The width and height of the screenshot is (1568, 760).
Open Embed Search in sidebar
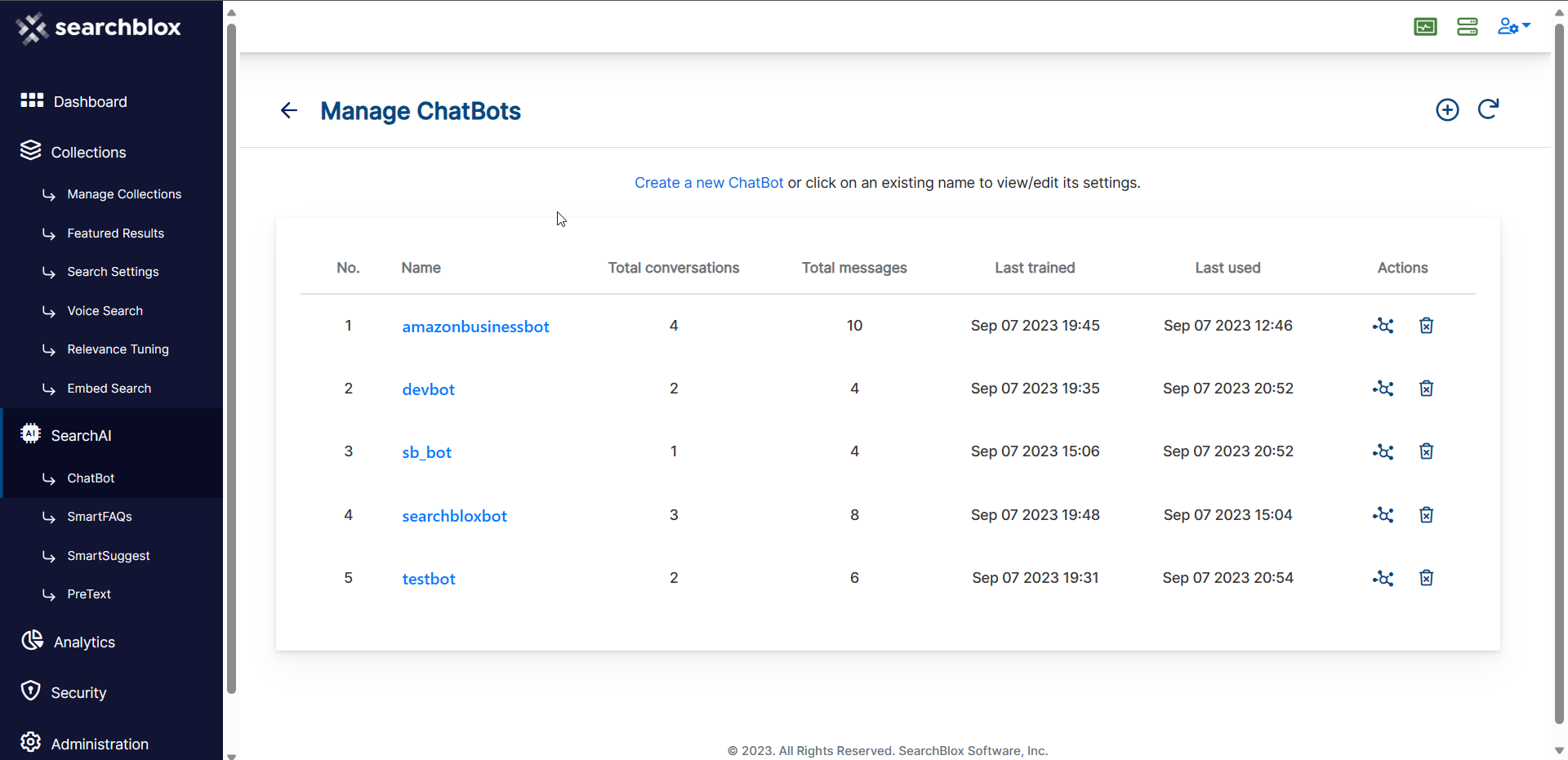[x=109, y=389]
